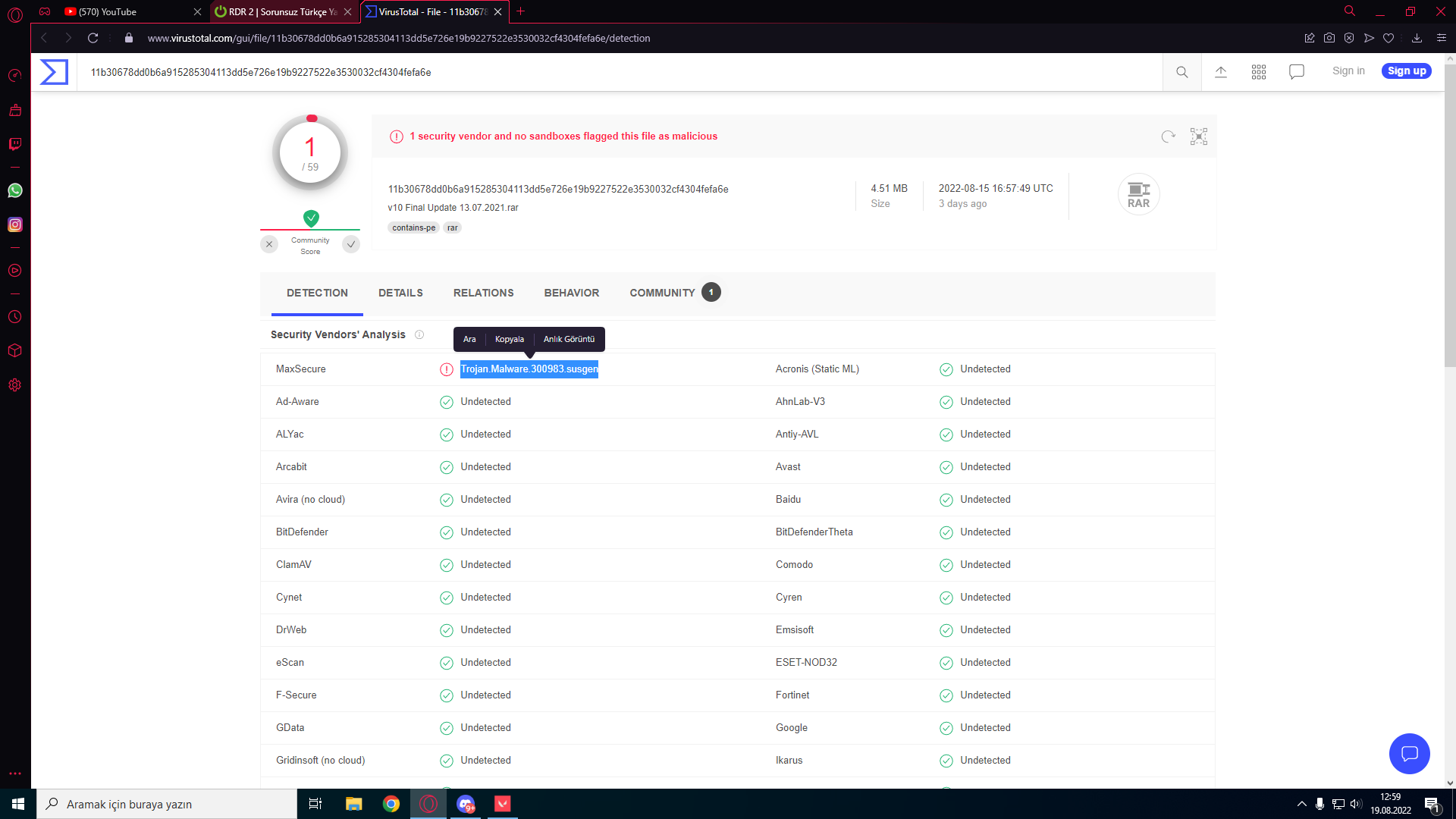Open the apps grid icon
Viewport: 1456px width, 819px height.
point(1259,72)
